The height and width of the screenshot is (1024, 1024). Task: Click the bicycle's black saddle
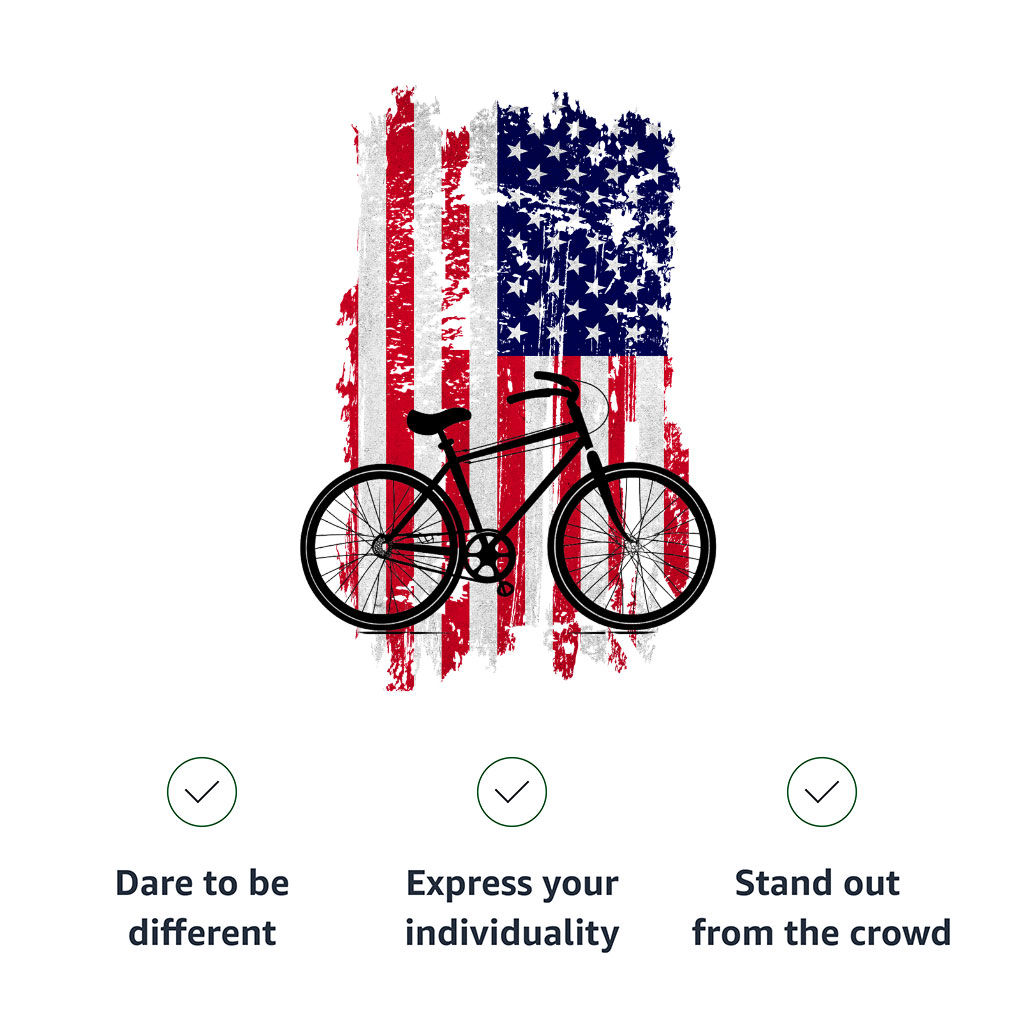(438, 420)
